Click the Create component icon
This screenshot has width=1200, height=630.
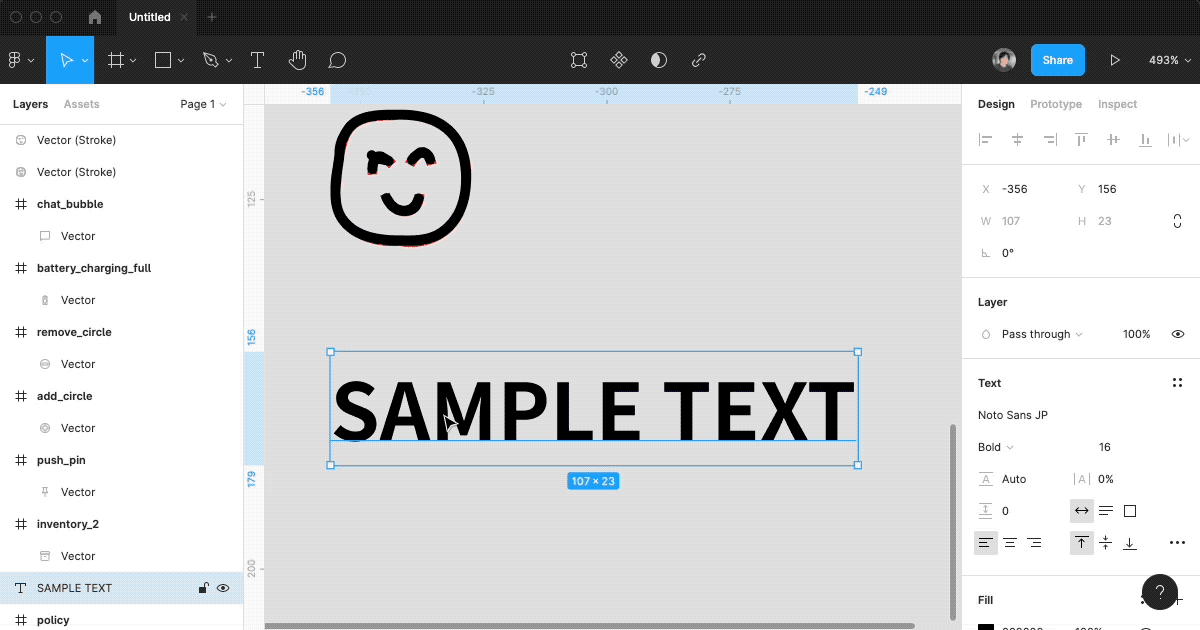tap(619, 60)
